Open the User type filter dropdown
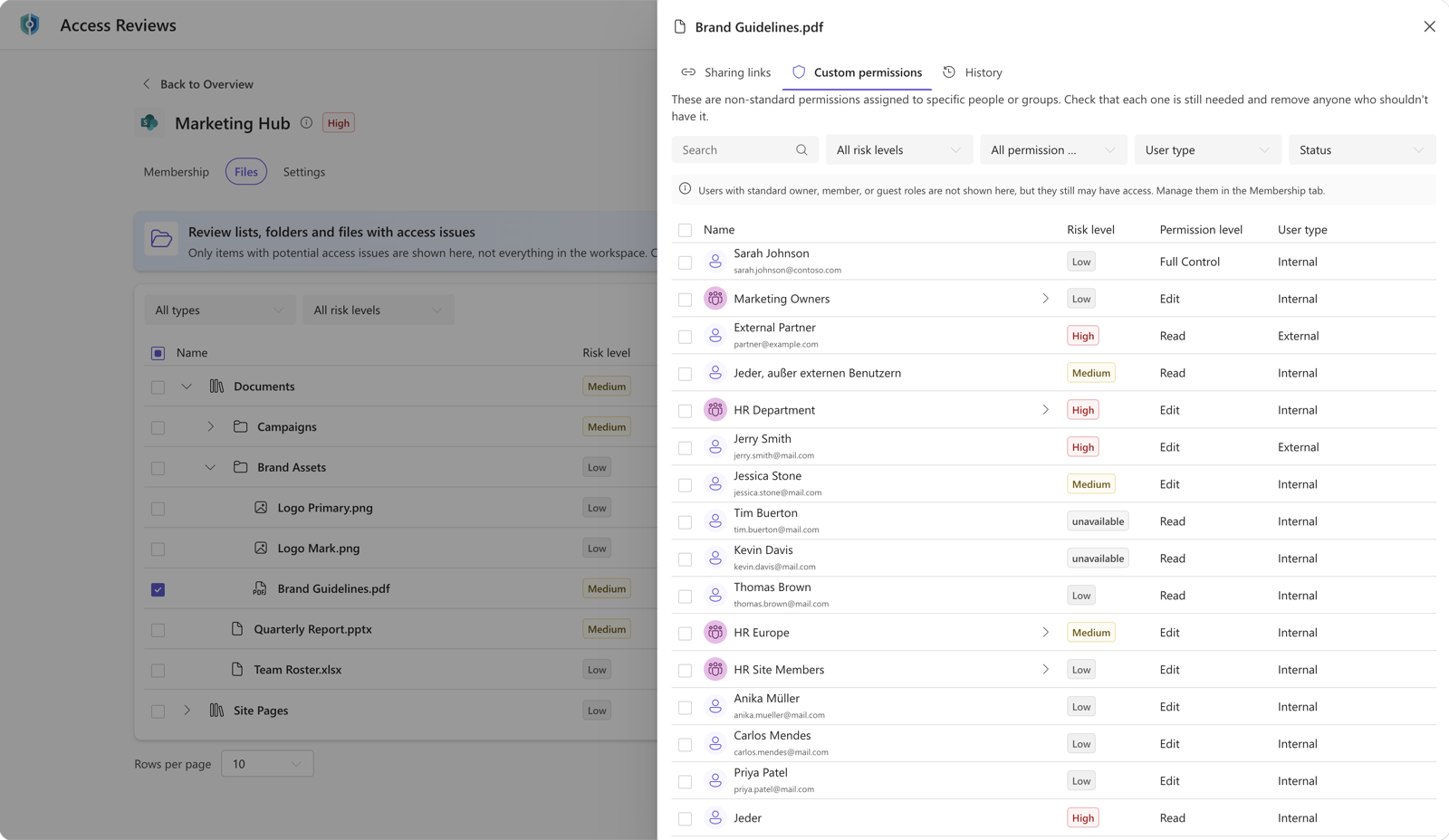 1208,150
